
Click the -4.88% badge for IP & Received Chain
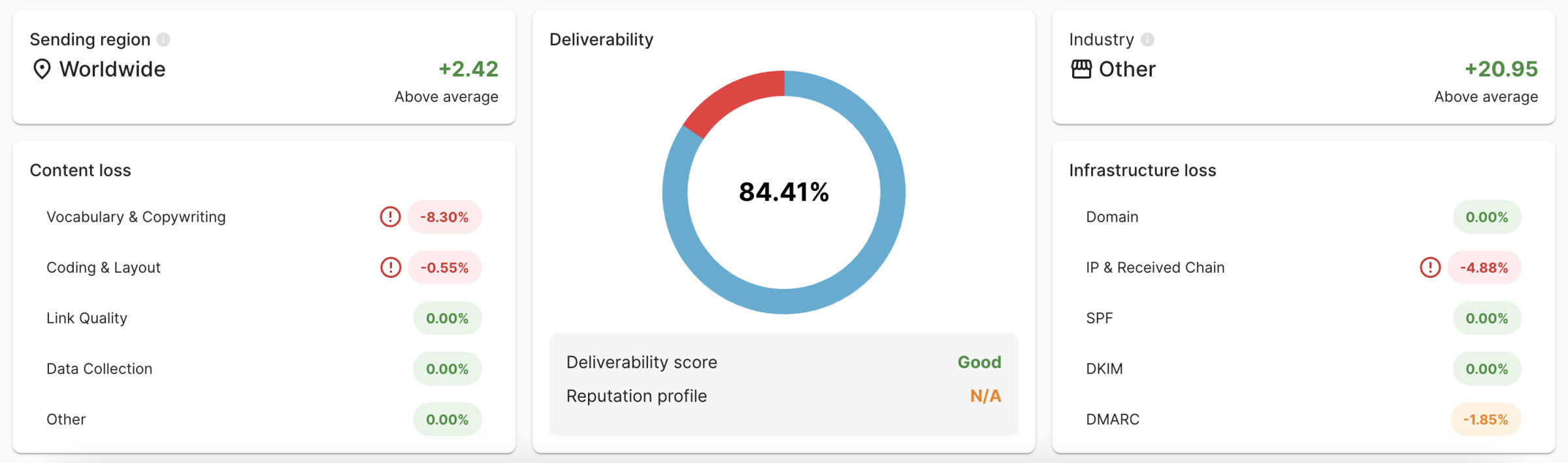[x=1486, y=267]
